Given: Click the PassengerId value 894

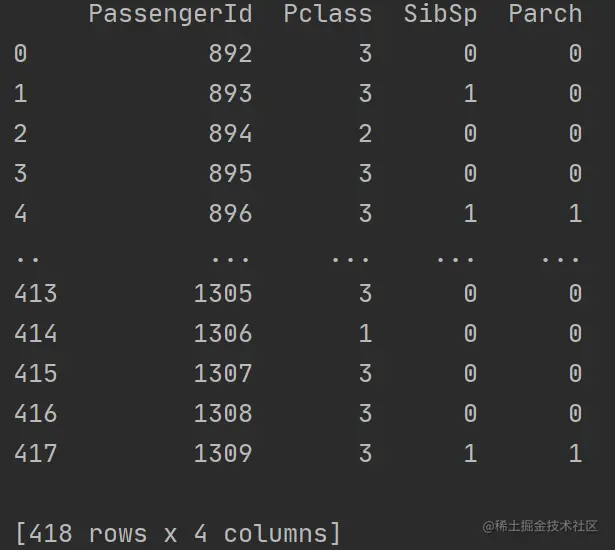Looking at the screenshot, I should pos(230,134).
